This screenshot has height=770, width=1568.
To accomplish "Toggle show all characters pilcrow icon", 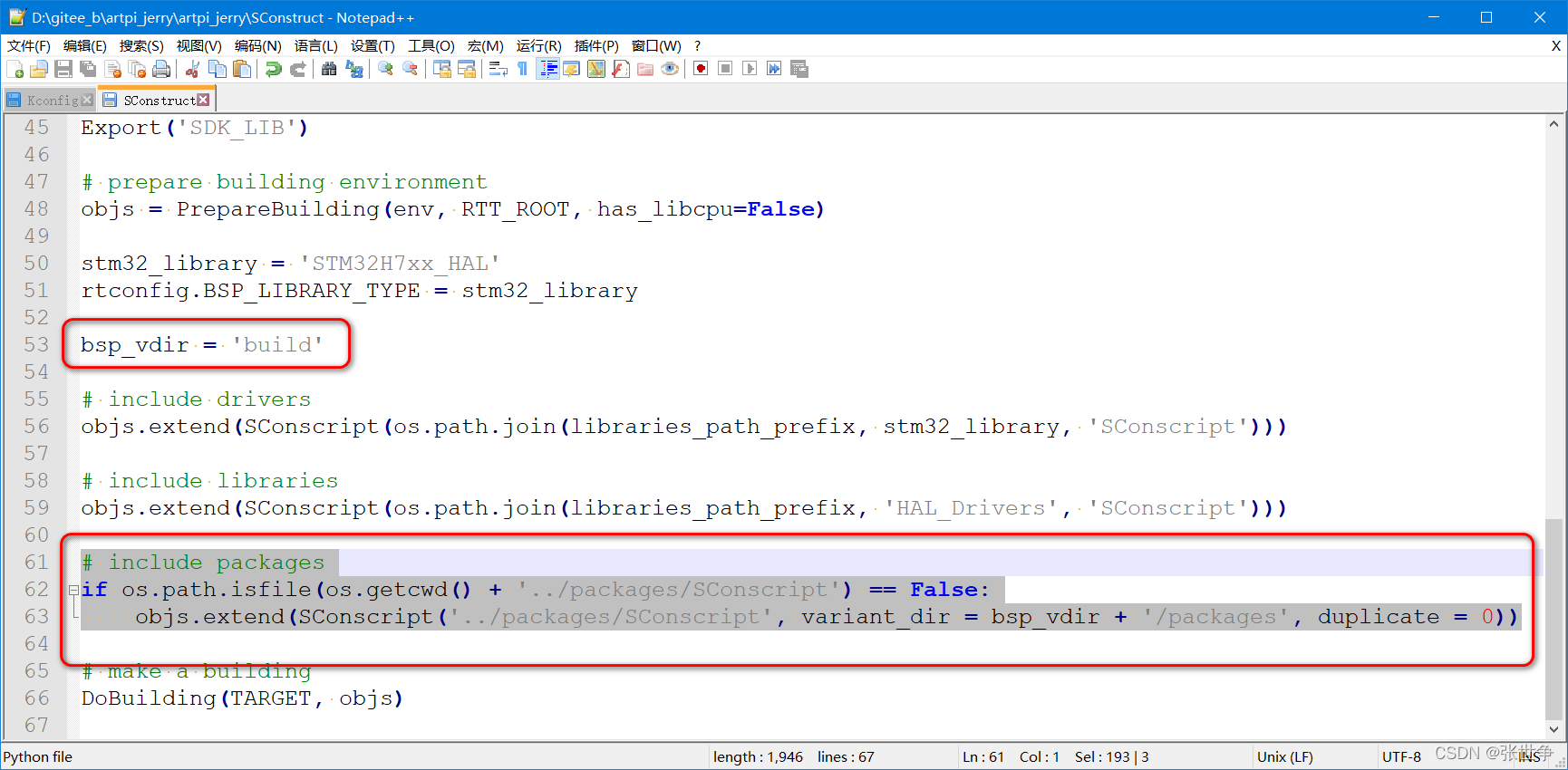I will [522, 69].
